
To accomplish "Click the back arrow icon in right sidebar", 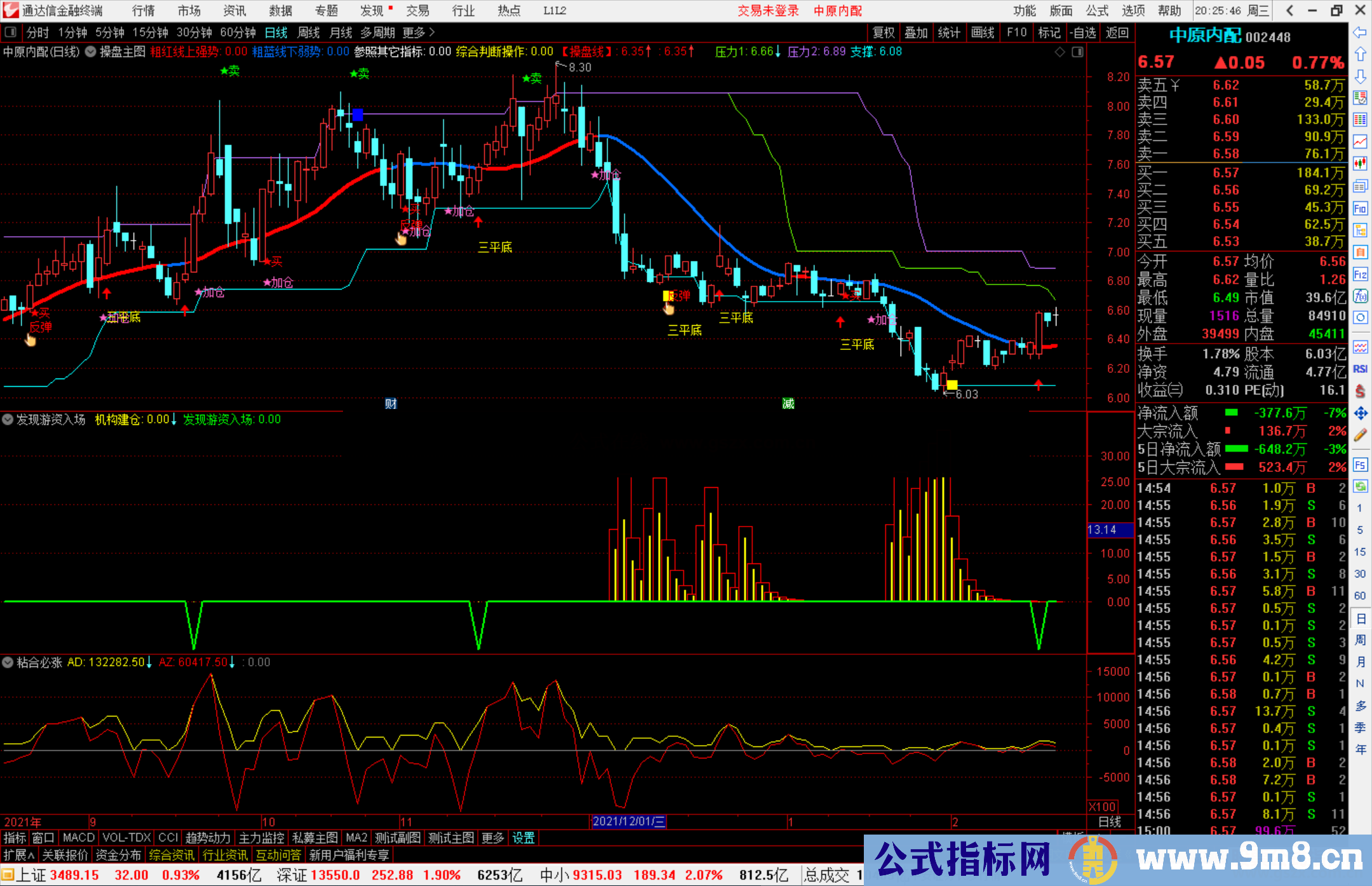I will click(x=1360, y=32).
